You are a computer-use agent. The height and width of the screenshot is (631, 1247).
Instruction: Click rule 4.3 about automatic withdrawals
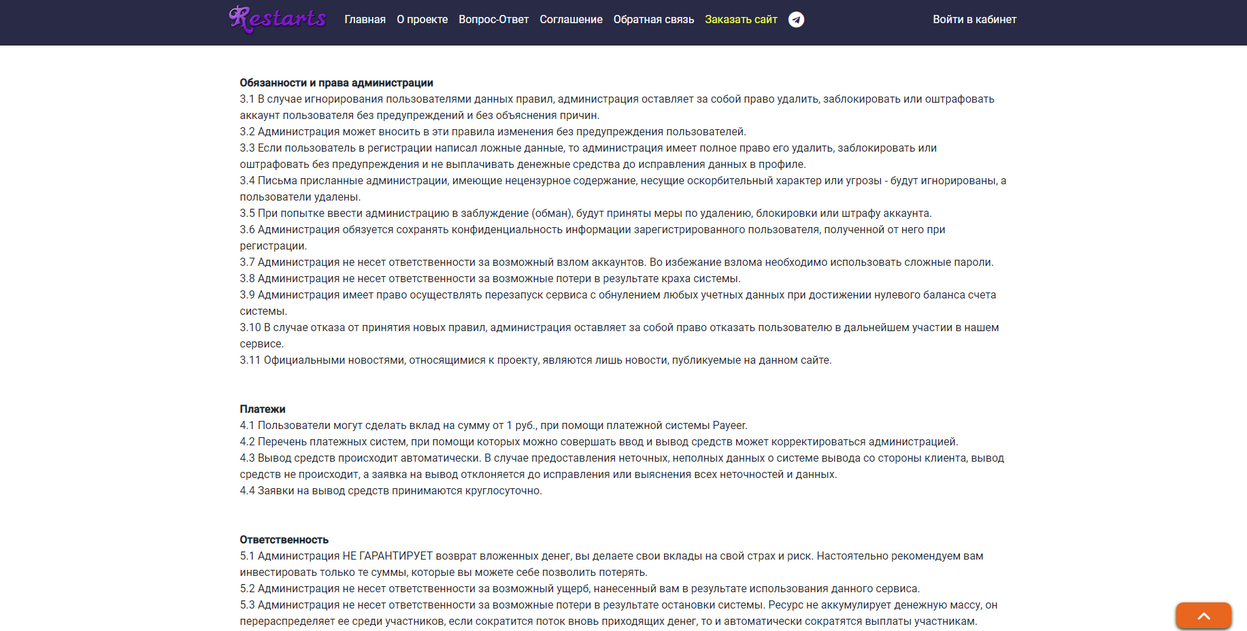622,466
